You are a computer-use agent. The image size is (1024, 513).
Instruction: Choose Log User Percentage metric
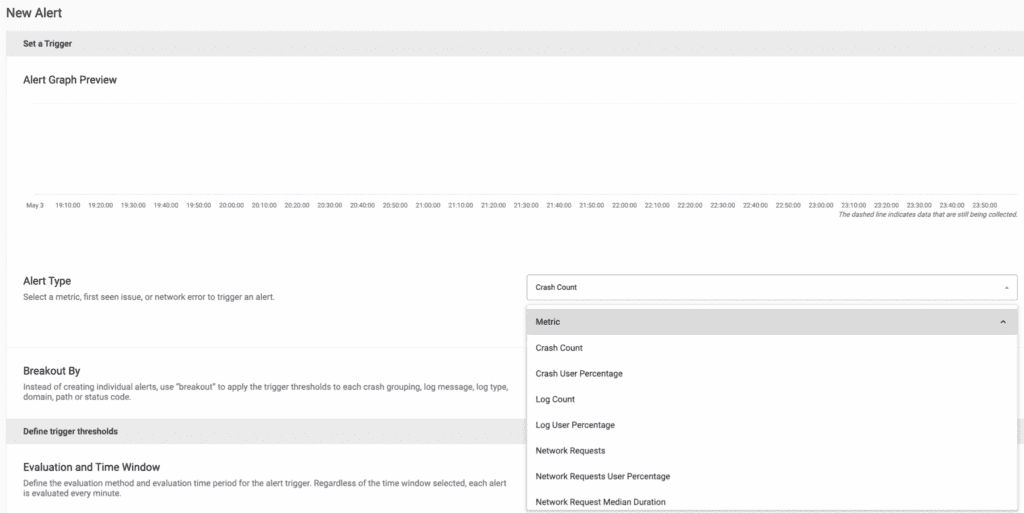click(771, 425)
